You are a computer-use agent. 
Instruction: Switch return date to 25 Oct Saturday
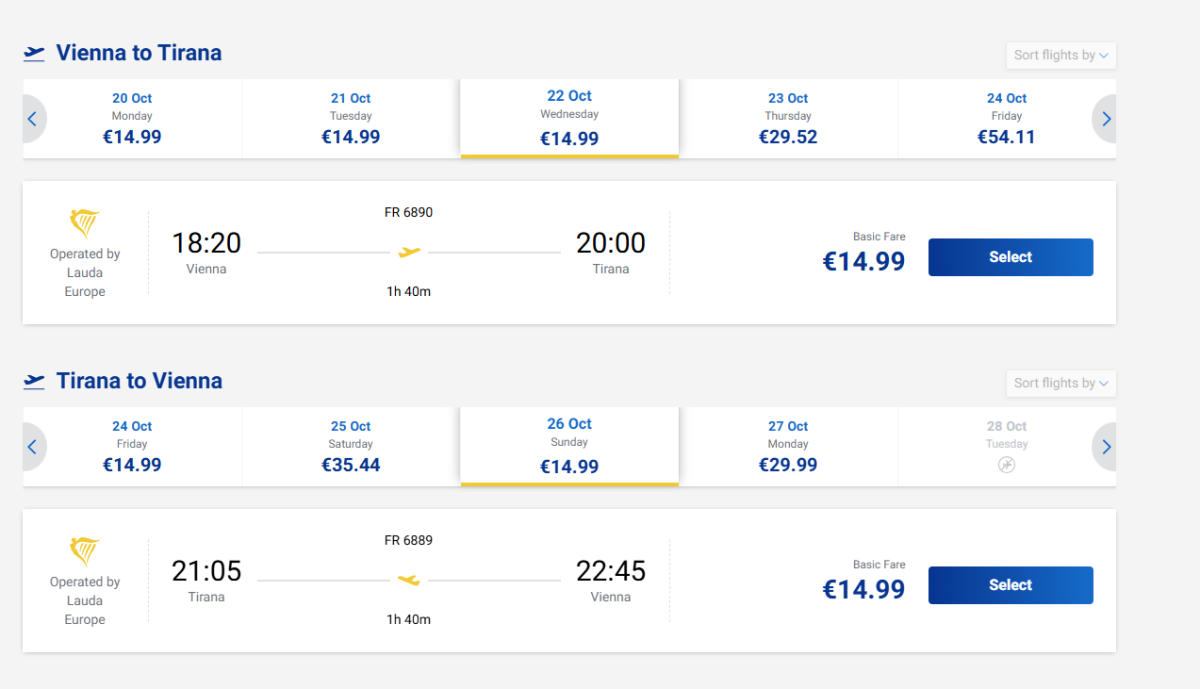pos(351,447)
